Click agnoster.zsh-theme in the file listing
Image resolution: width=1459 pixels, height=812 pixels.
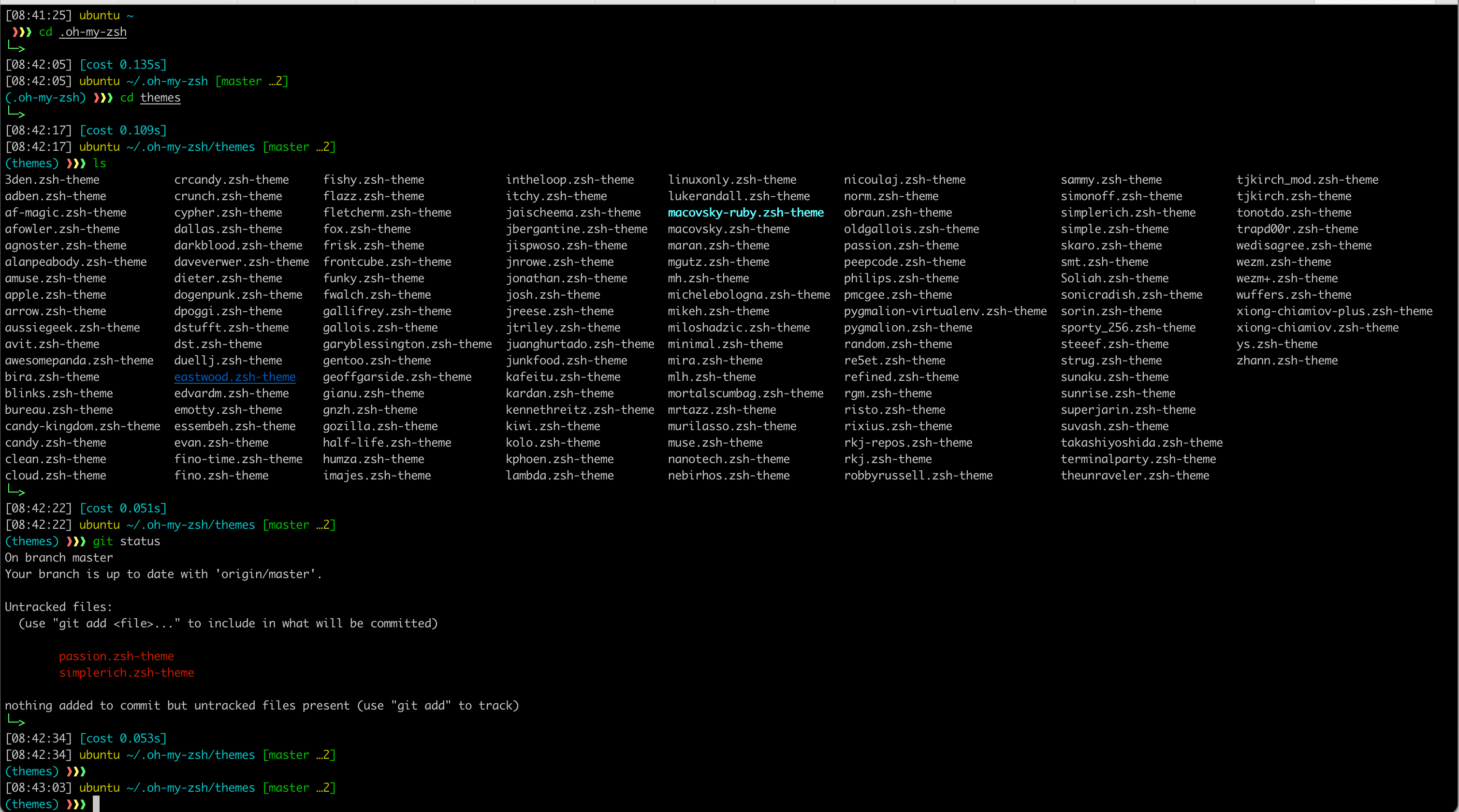pyautogui.click(x=66, y=245)
